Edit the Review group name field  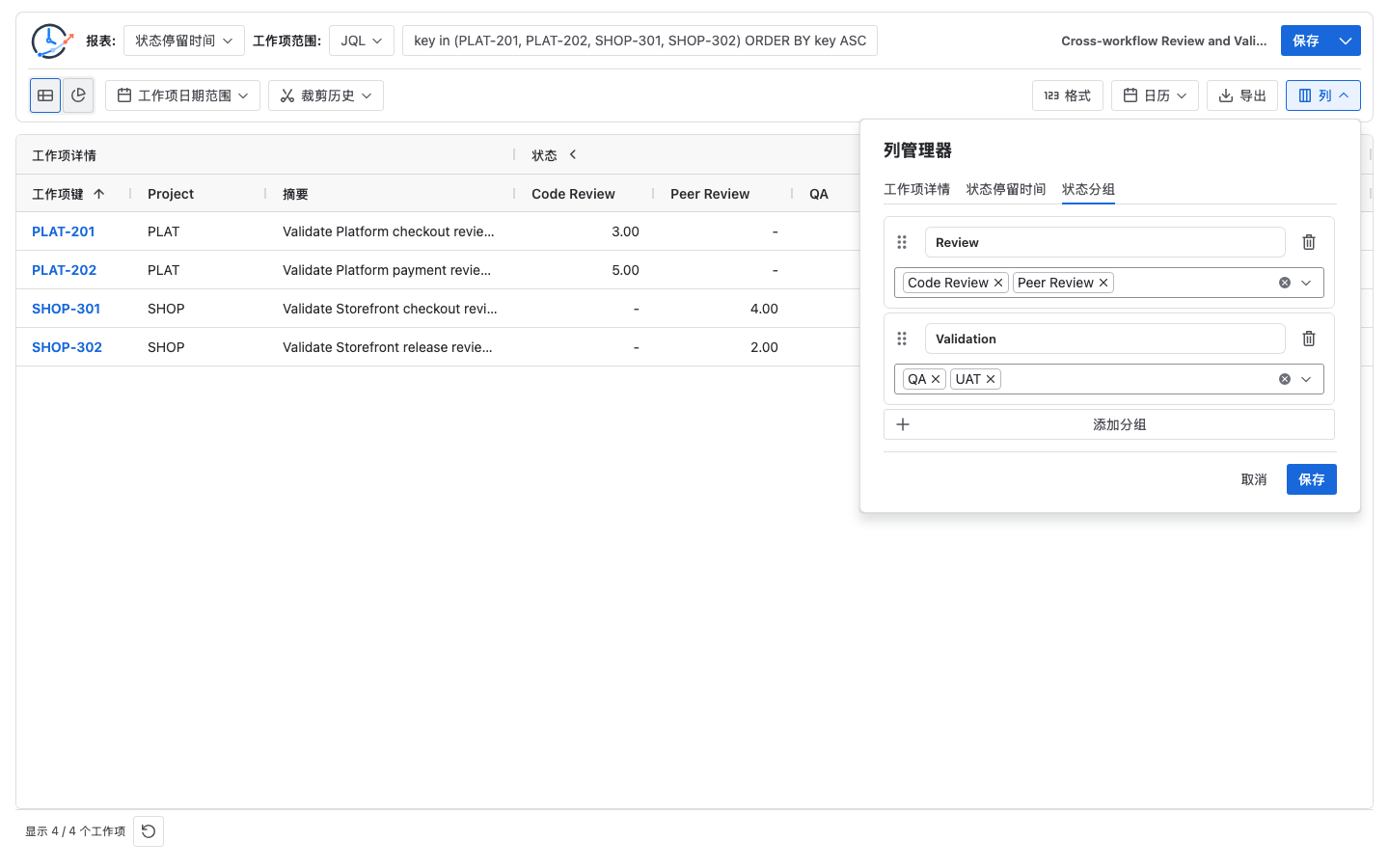(1104, 242)
